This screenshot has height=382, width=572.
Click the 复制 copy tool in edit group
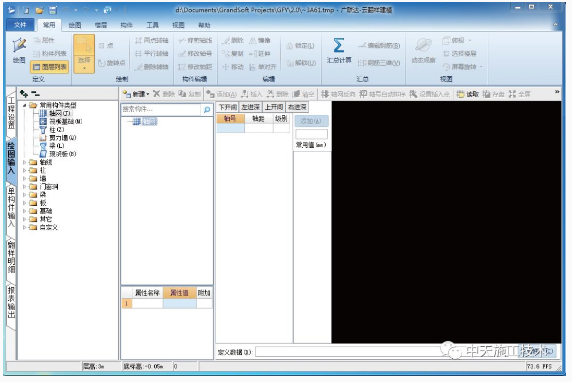pos(233,54)
